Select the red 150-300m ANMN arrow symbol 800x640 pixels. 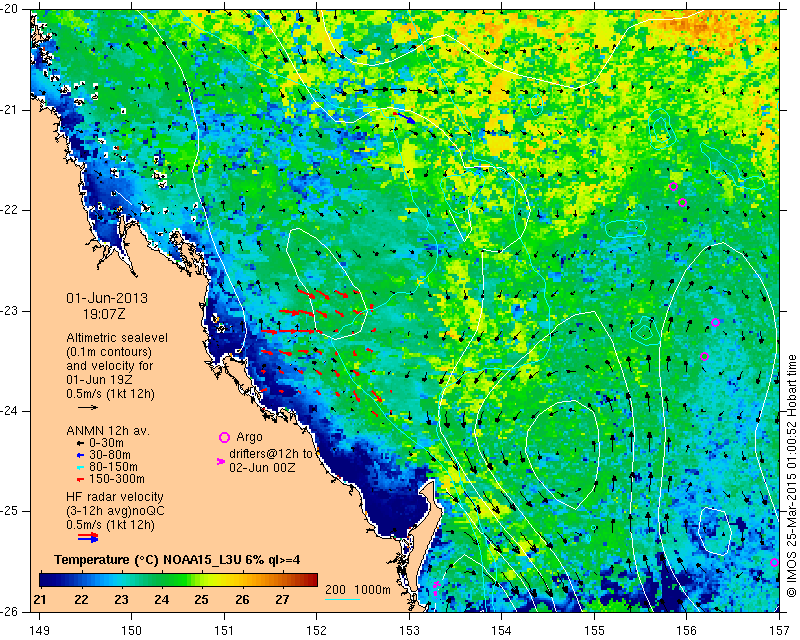(x=80, y=479)
